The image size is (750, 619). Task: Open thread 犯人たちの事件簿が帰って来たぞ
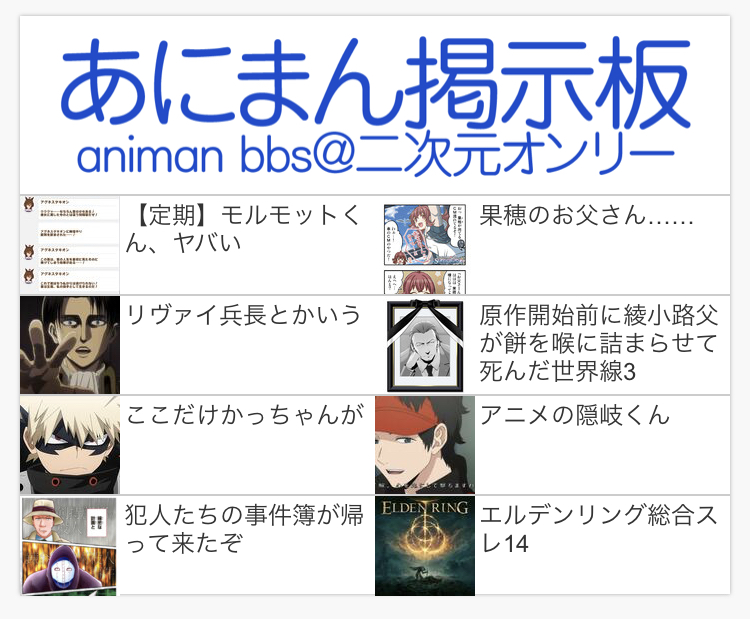point(244,529)
